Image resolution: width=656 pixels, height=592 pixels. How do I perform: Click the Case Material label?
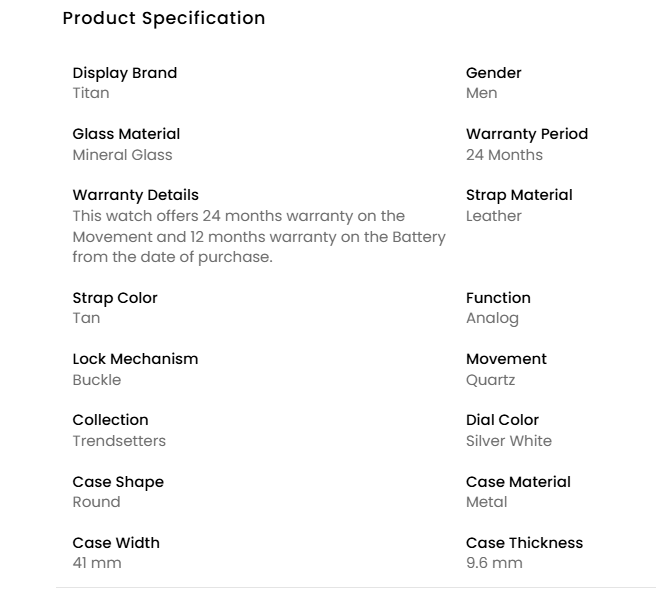pyautogui.click(x=518, y=482)
